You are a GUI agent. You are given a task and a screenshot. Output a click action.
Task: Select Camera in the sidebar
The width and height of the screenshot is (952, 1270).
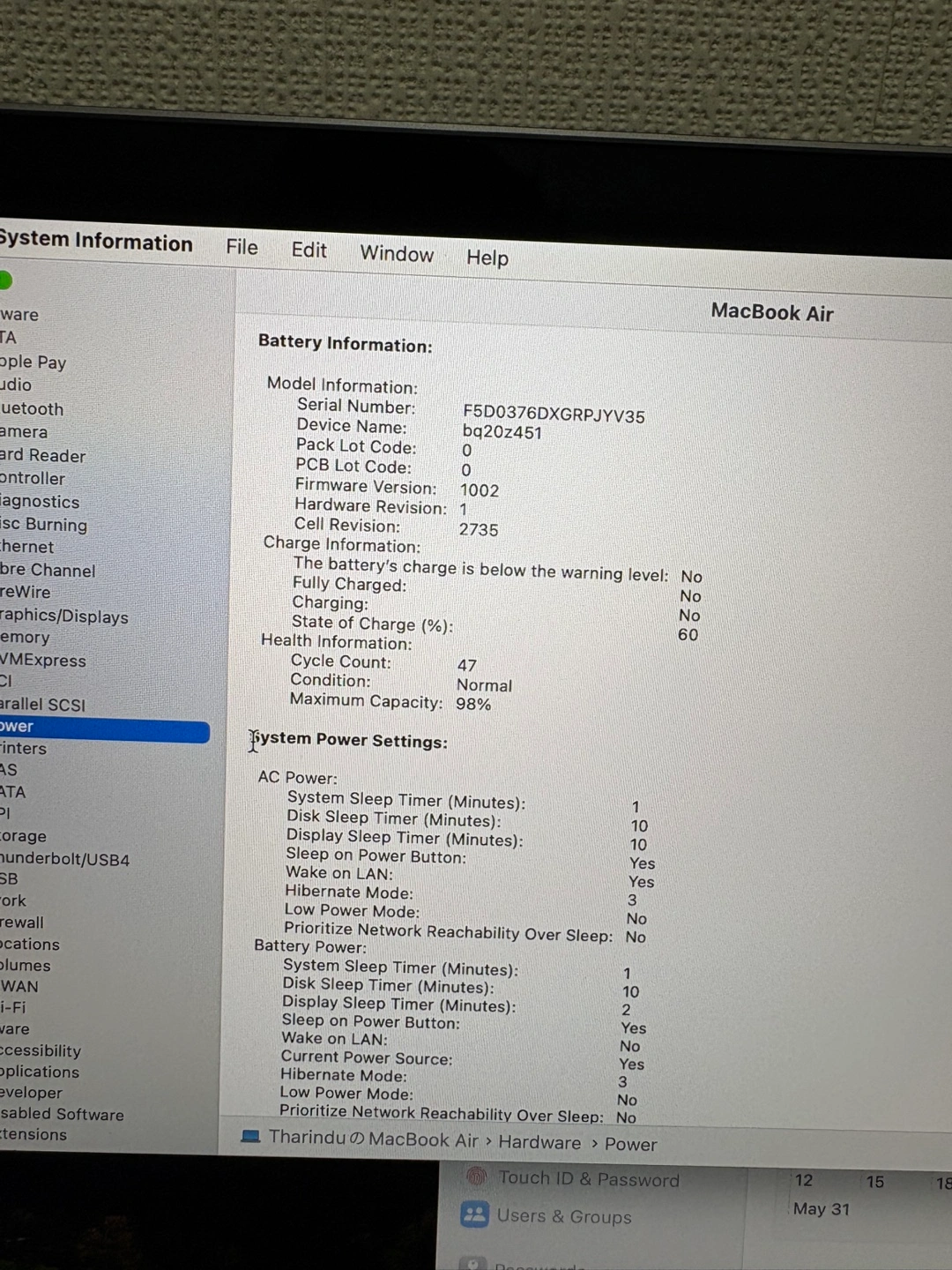pos(24,431)
